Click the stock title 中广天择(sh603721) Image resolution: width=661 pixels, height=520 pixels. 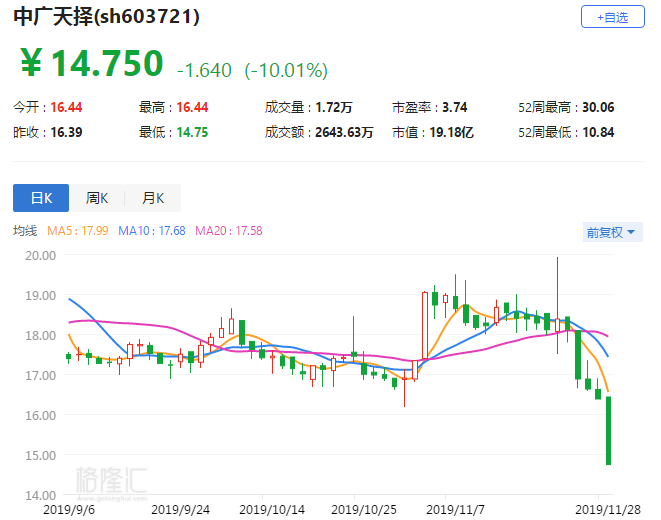106,17
